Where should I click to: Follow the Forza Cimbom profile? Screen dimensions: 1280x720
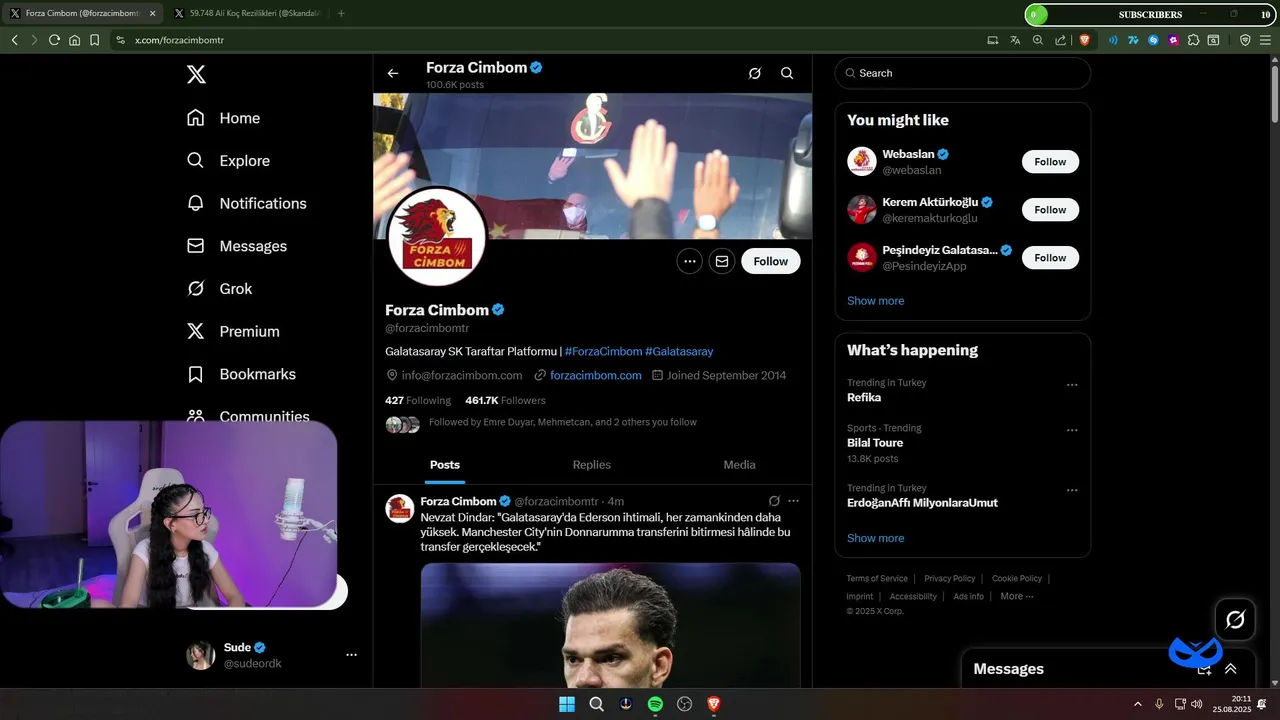771,261
